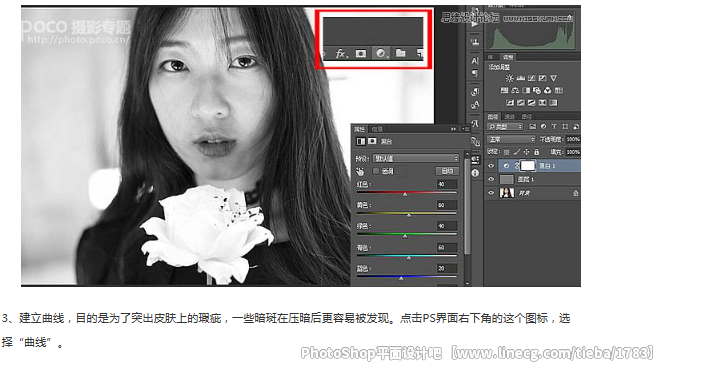Select the on-image targeted adjustment hand tool
The image size is (709, 372).
click(360, 171)
